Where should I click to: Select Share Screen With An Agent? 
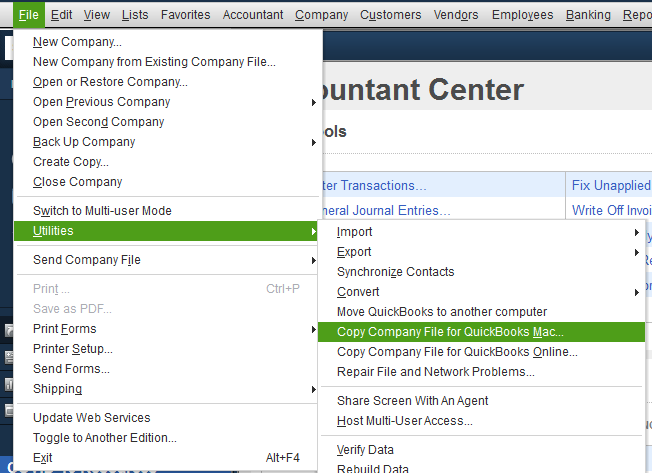point(481,400)
